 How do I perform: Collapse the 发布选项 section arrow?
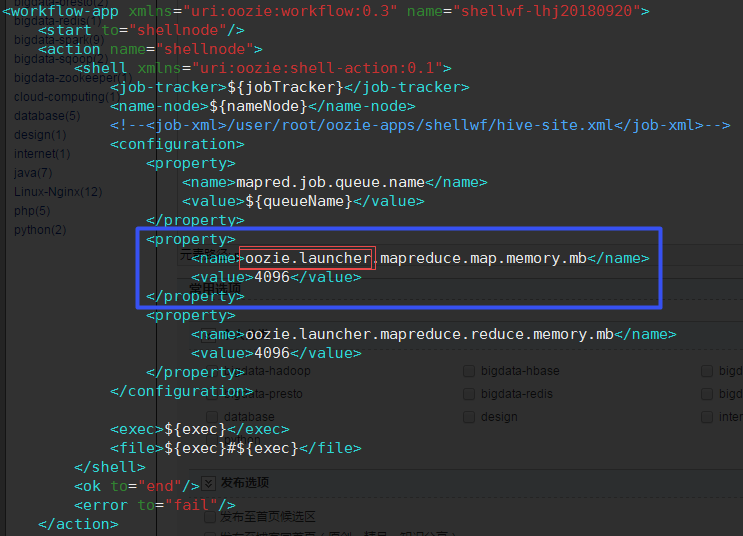tap(209, 483)
